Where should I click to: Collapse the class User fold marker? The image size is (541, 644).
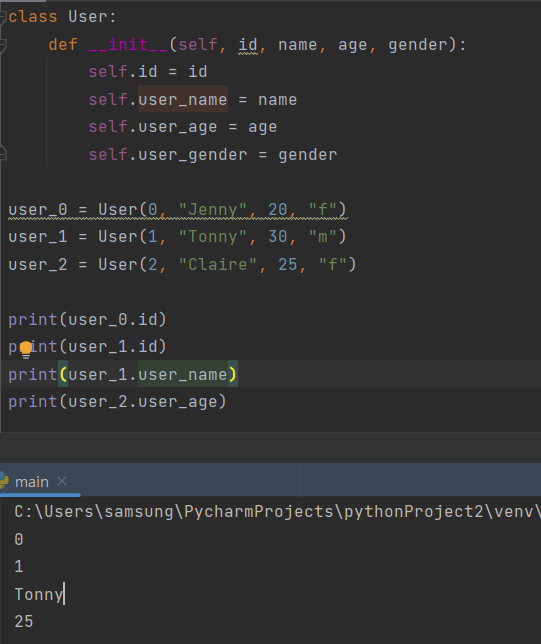2,17
